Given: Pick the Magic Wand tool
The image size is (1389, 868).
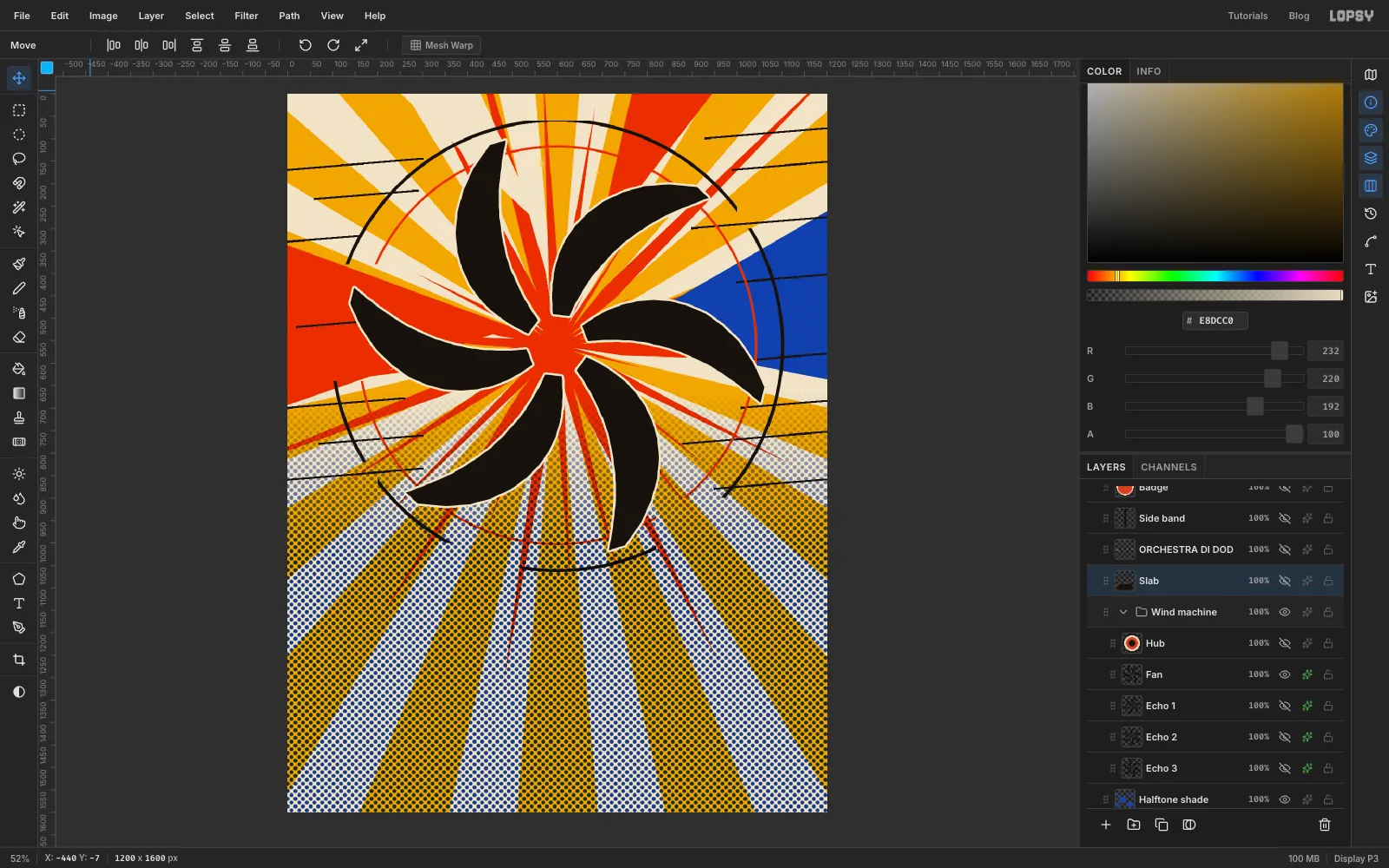Looking at the screenshot, I should point(19,207).
